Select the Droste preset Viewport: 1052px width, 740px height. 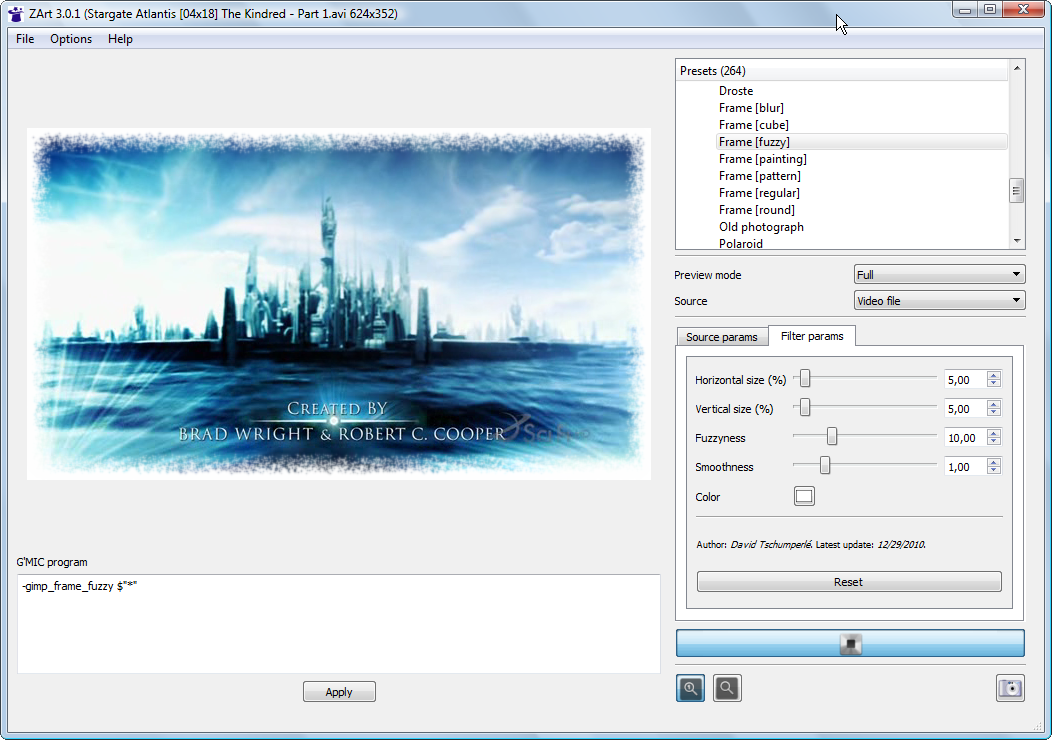736,91
